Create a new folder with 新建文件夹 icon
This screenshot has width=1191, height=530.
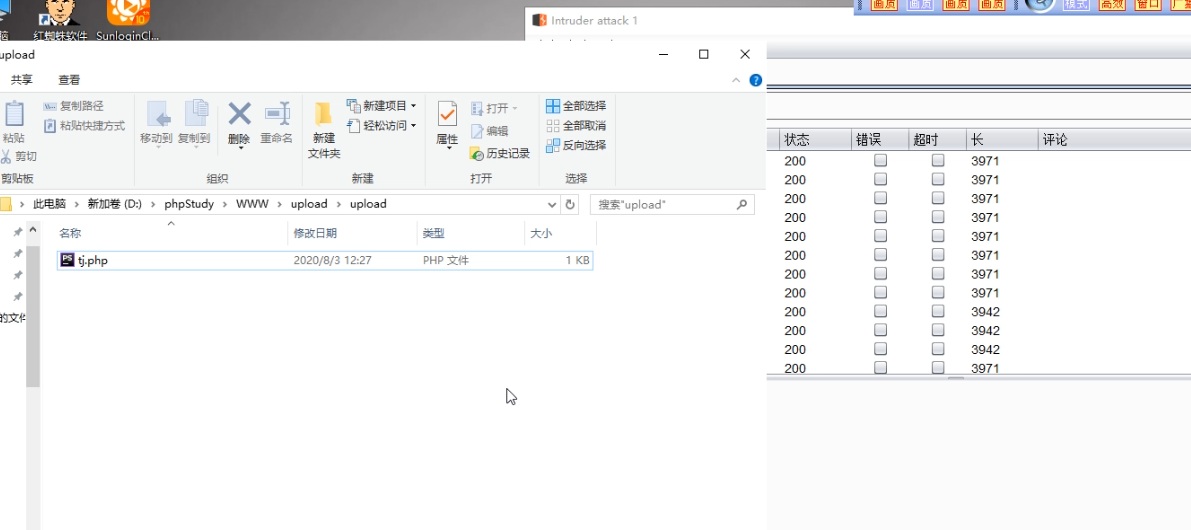click(x=323, y=115)
